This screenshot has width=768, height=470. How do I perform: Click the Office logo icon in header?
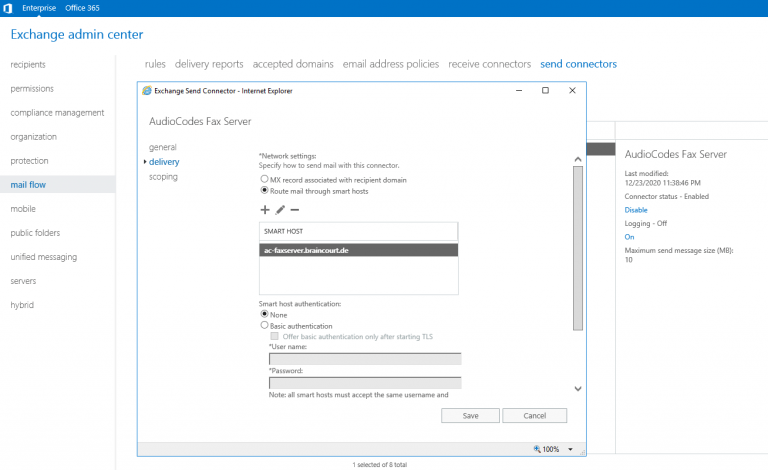click(x=8, y=7)
